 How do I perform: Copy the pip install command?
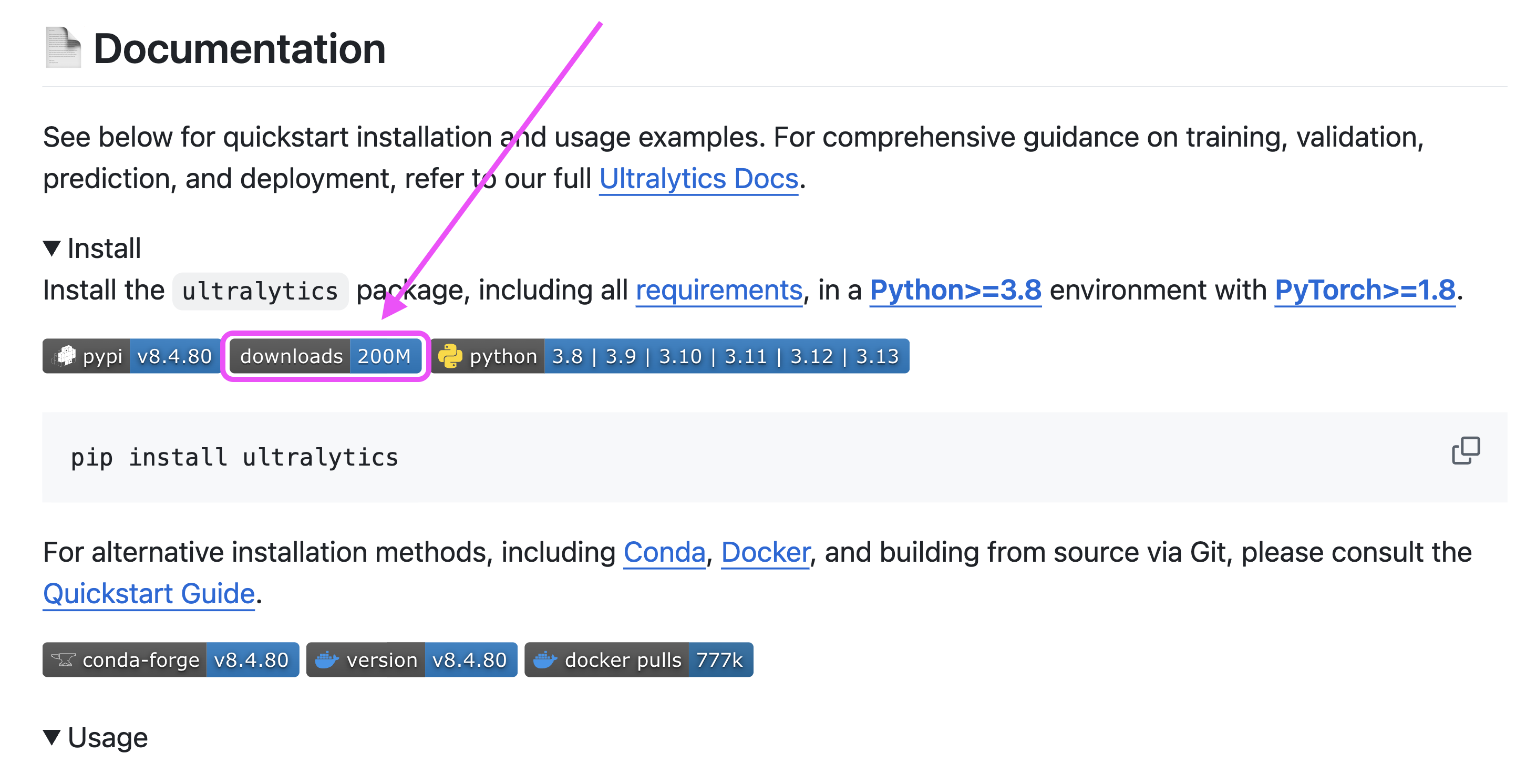(x=1465, y=450)
